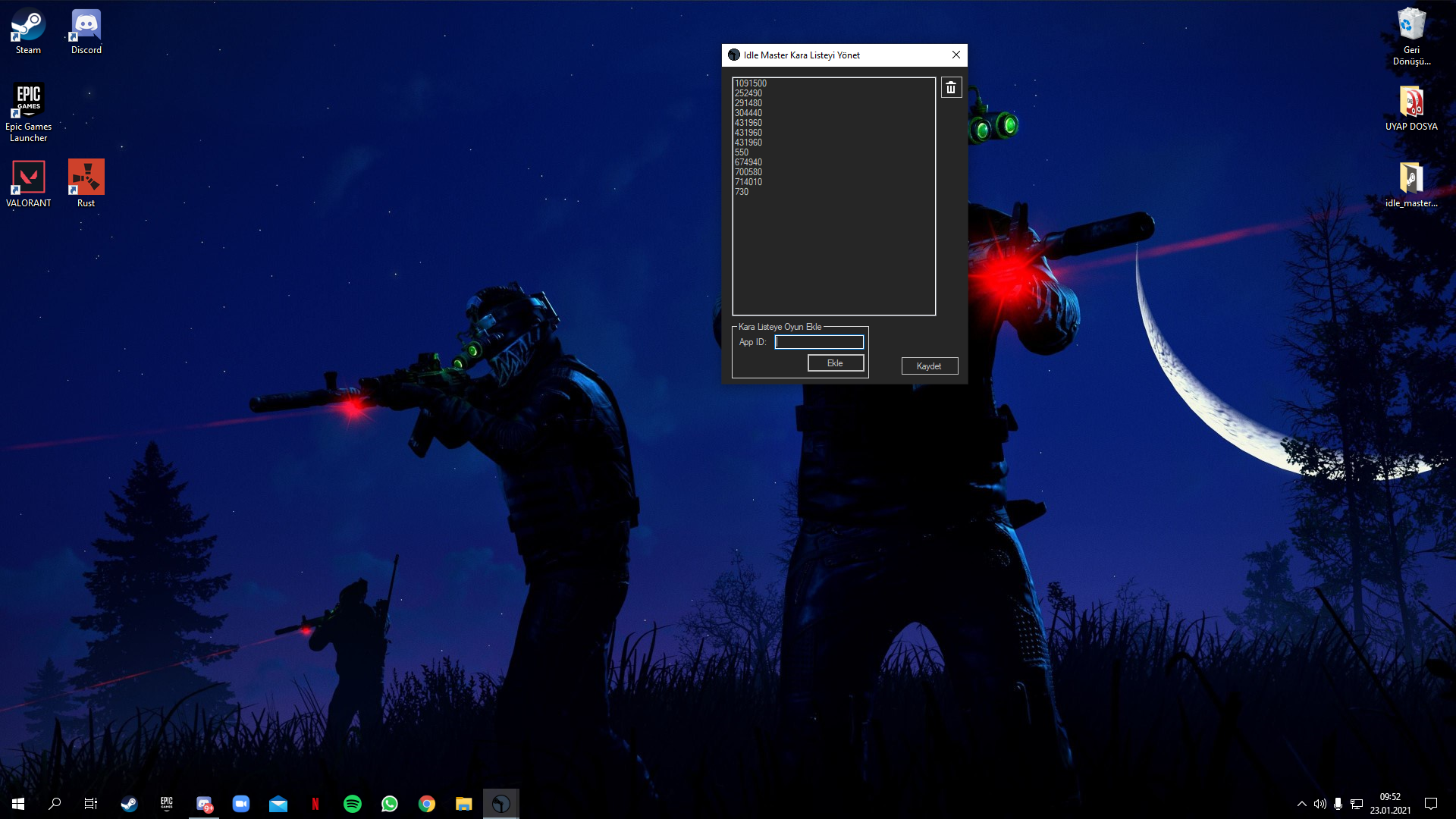This screenshot has width=1456, height=819.
Task: Open Discord desktop shortcut
Action: click(86, 32)
